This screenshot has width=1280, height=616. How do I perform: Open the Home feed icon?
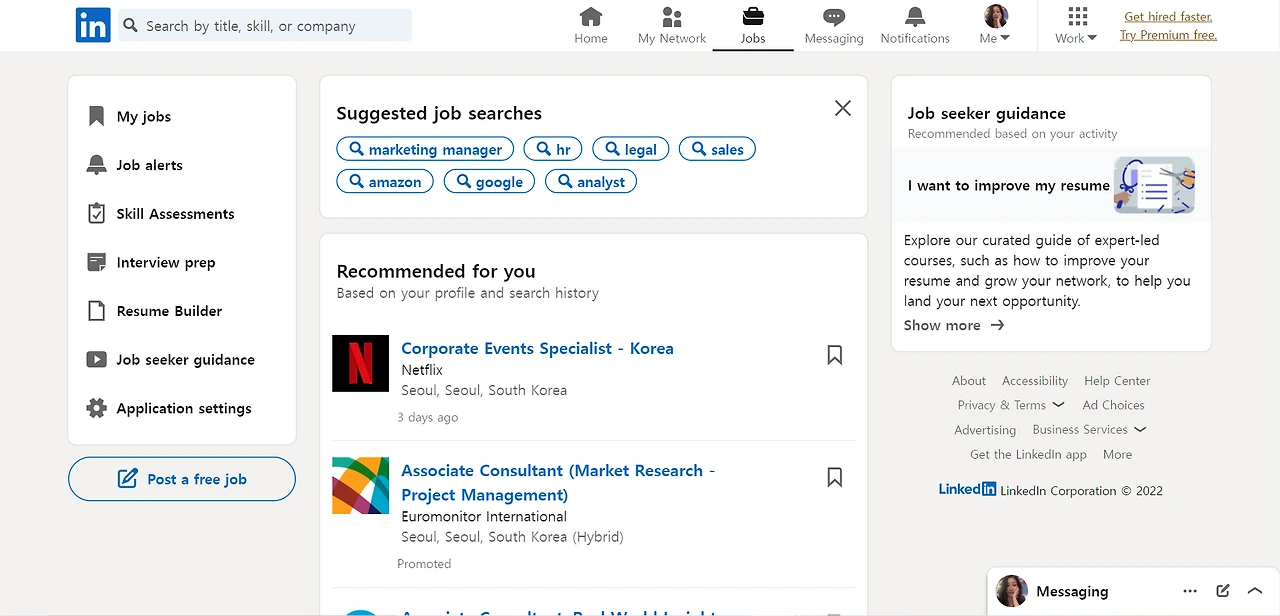click(x=591, y=17)
